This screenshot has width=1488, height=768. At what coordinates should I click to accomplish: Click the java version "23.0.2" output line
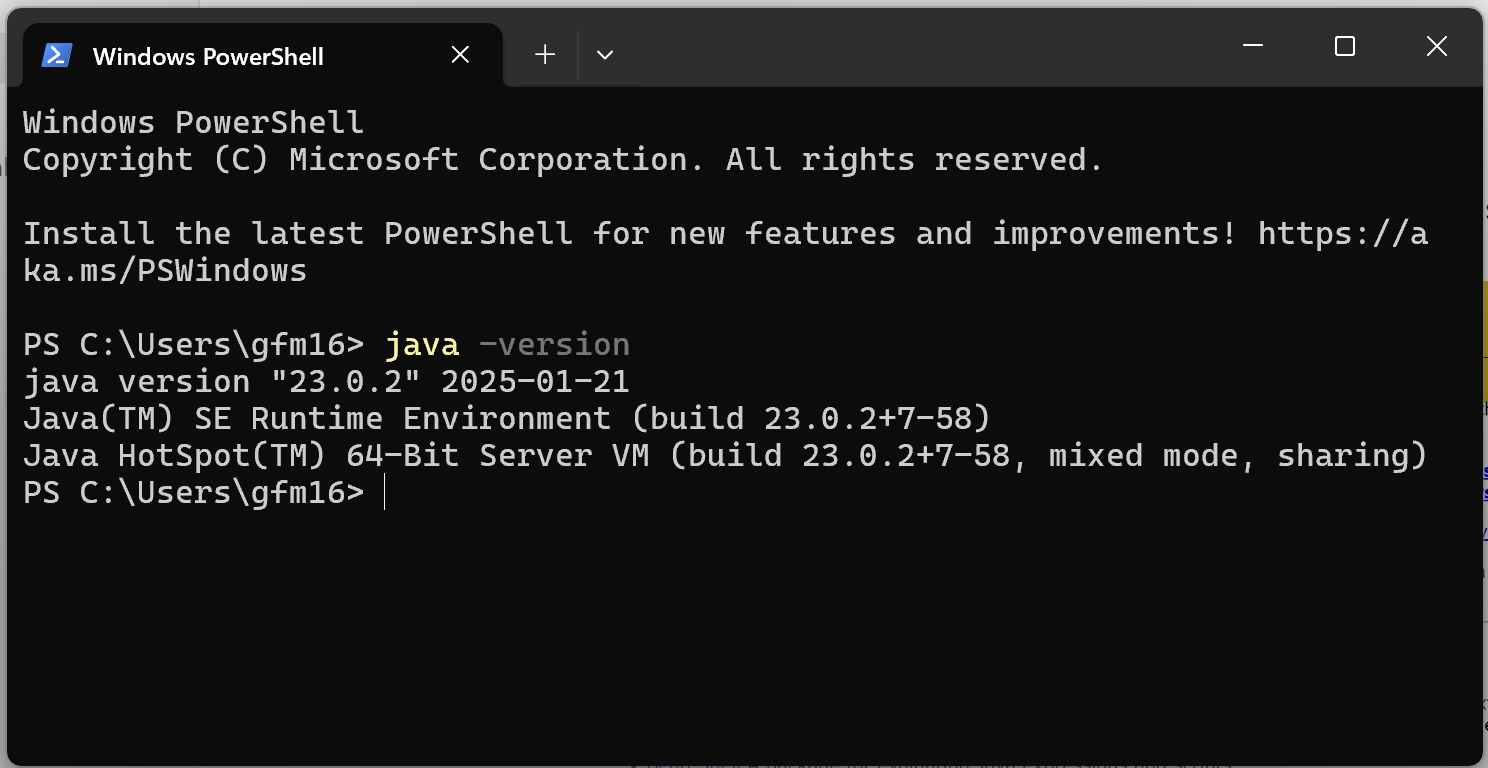[x=326, y=382]
